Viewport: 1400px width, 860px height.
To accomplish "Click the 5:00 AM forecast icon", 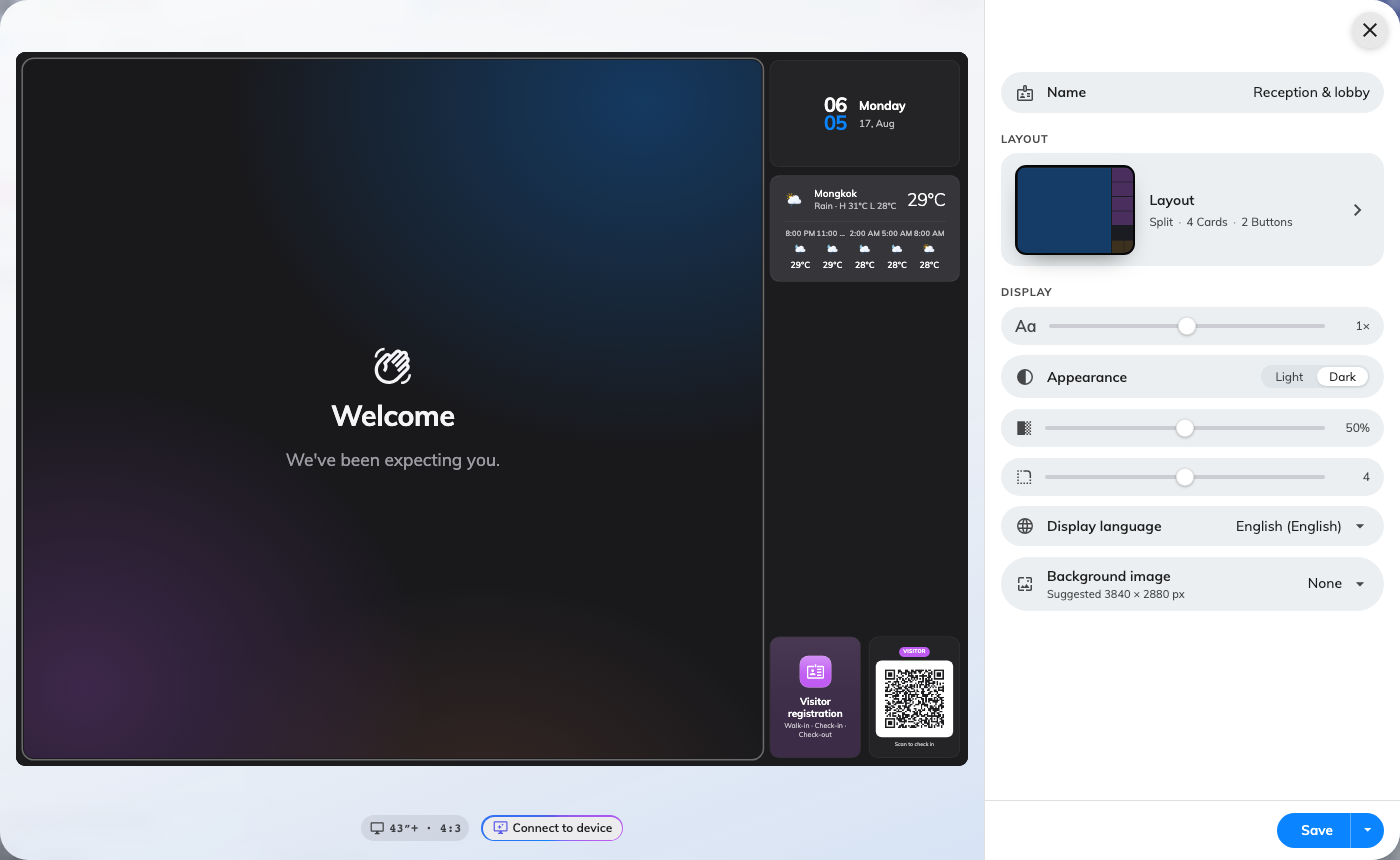I will coord(897,248).
